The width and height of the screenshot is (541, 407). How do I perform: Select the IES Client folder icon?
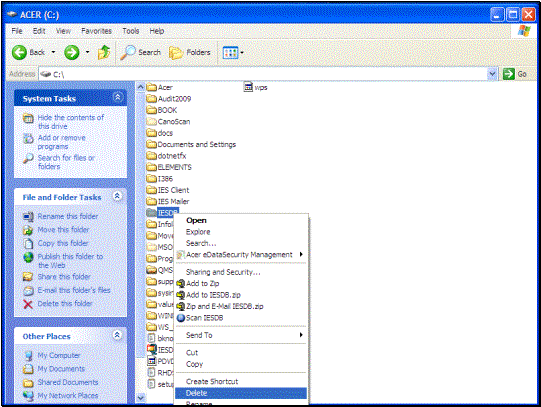(151, 190)
